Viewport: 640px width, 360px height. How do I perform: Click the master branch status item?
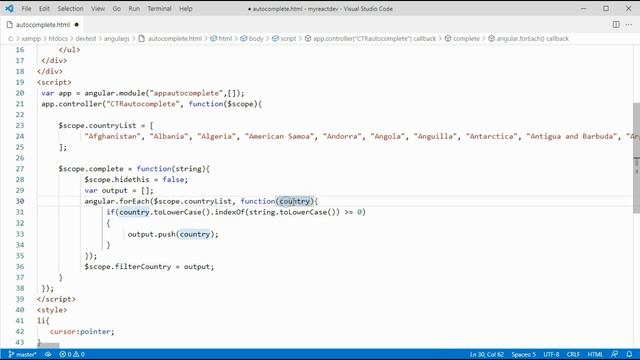[22, 354]
